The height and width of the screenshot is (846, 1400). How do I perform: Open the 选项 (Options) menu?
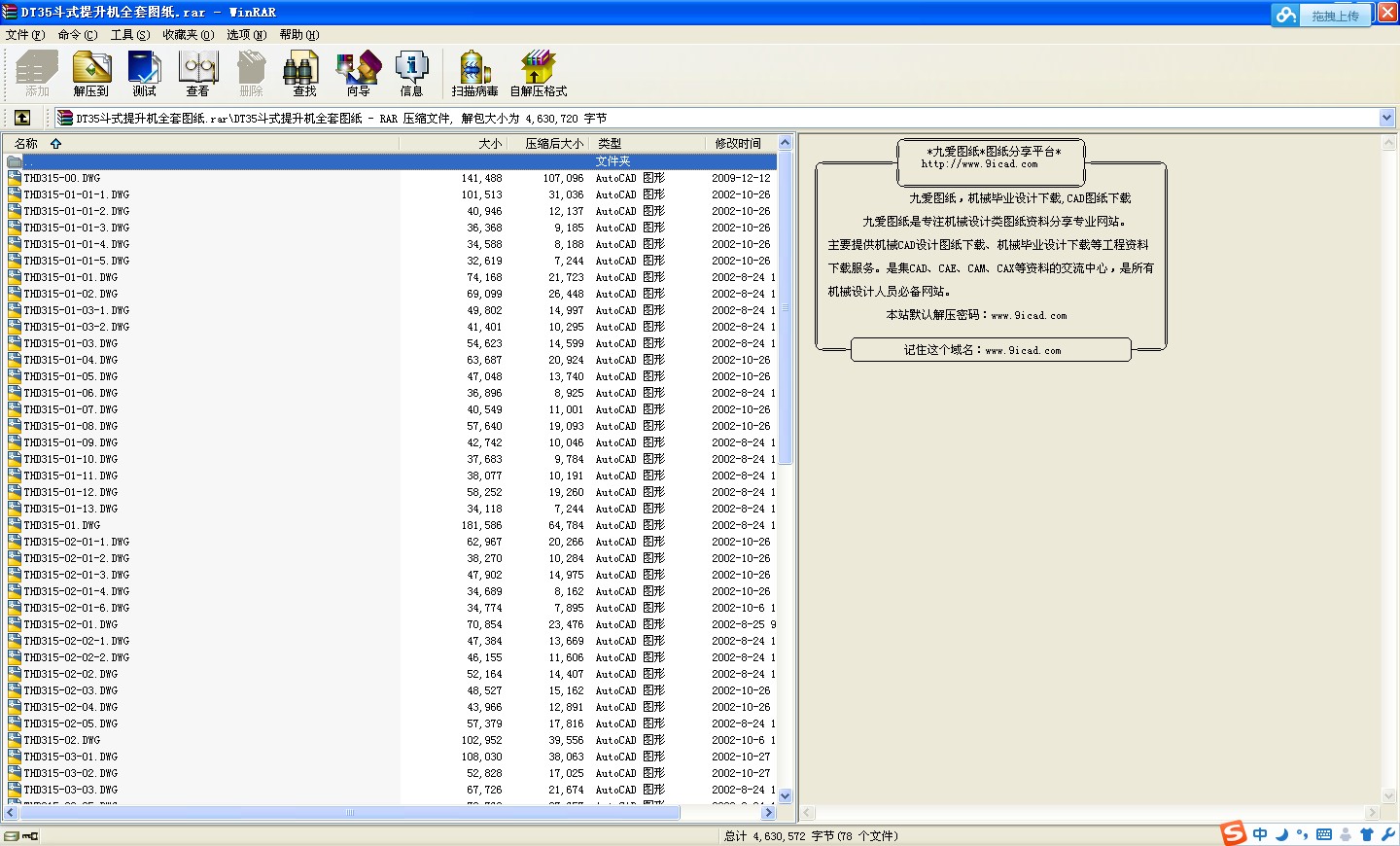[x=246, y=35]
